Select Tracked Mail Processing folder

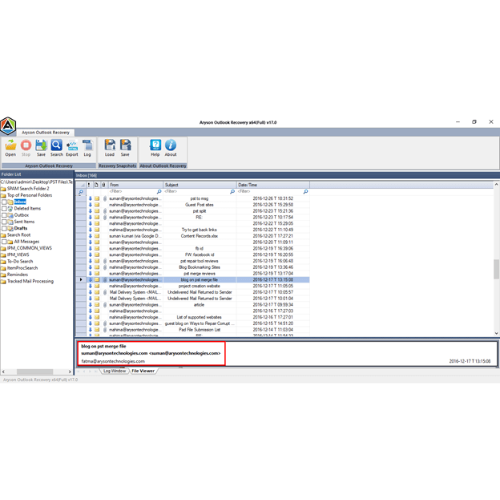coord(30,281)
